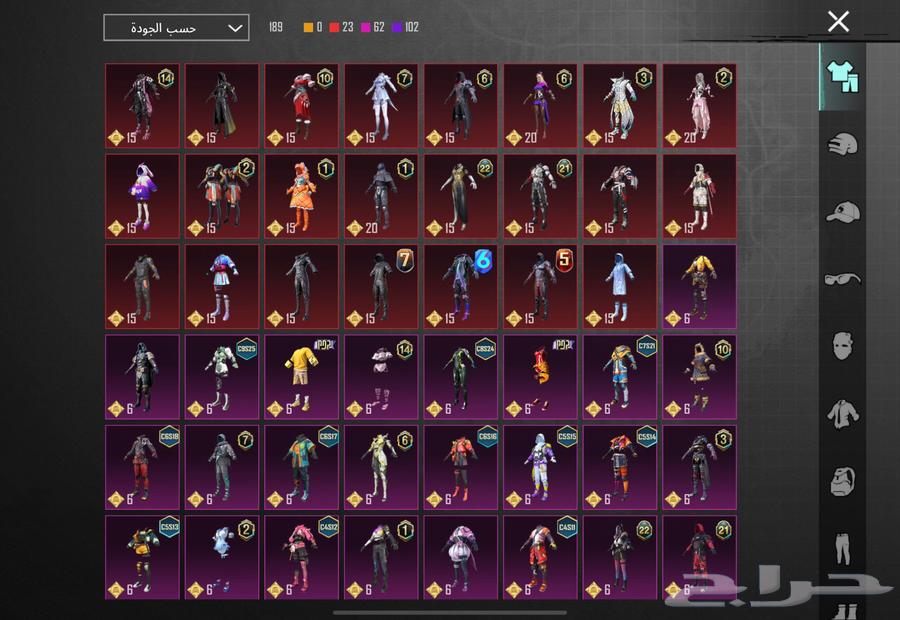Select the gold hooded outfit with badge 10
Screen dimensions: 900x620
700,377
